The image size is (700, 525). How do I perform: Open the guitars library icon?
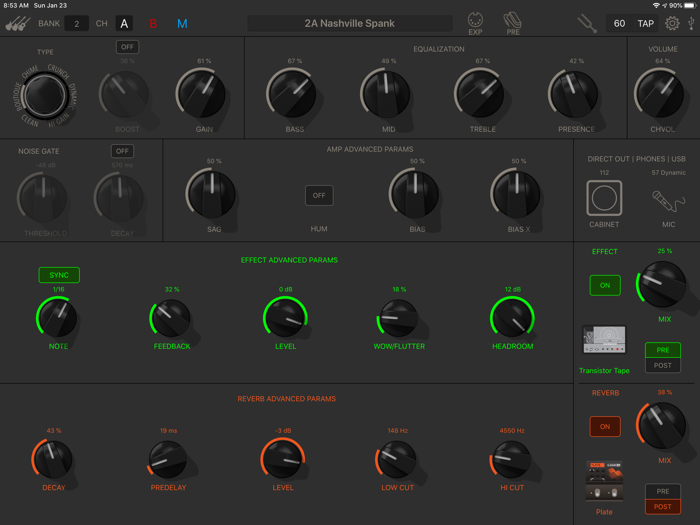click(x=18, y=23)
